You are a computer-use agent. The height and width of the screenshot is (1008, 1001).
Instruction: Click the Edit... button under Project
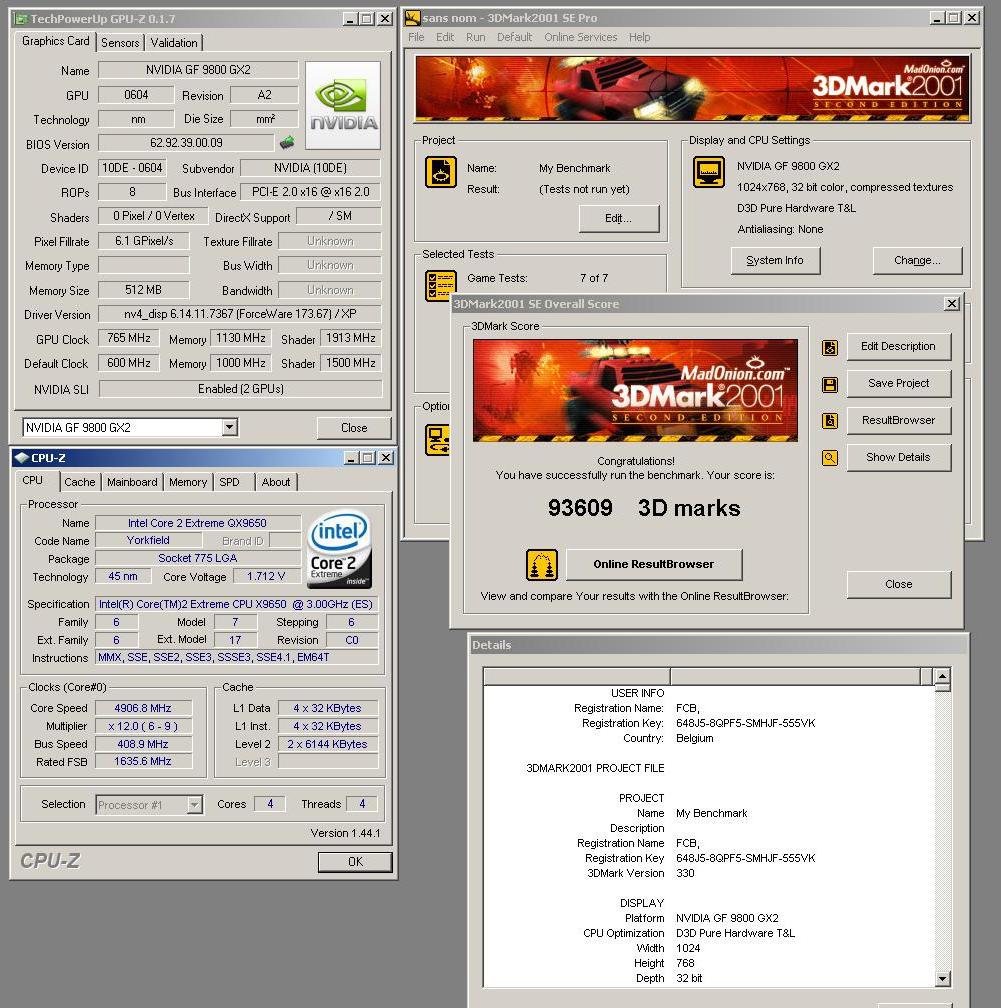[618, 219]
